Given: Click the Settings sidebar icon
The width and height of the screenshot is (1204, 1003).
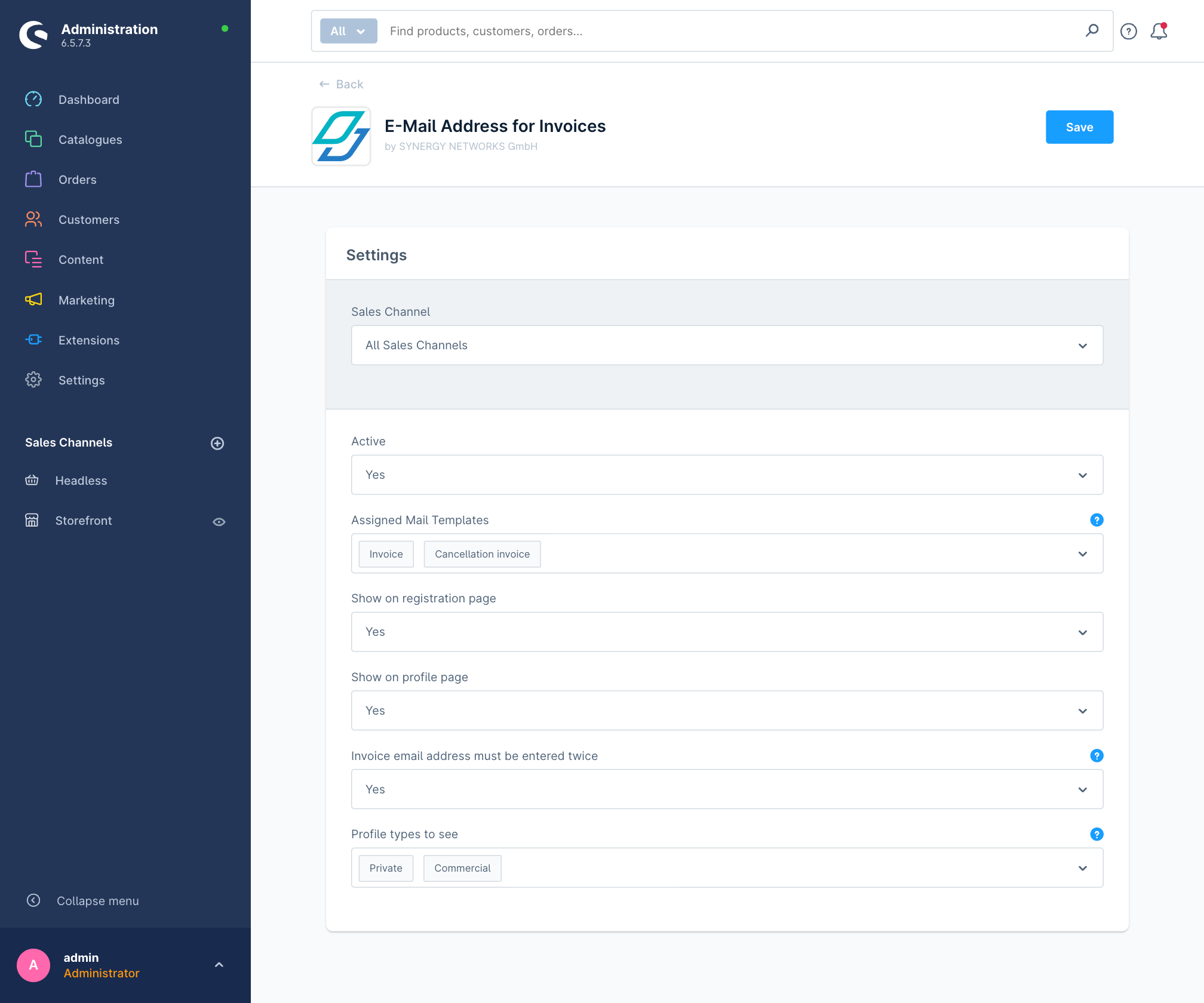Looking at the screenshot, I should [32, 380].
